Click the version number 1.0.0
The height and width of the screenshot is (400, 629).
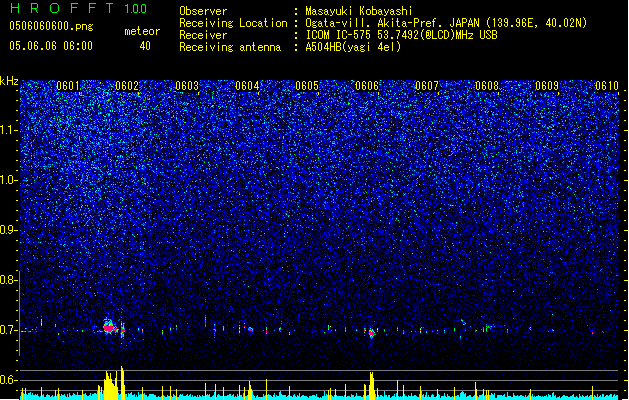[x=136, y=9]
